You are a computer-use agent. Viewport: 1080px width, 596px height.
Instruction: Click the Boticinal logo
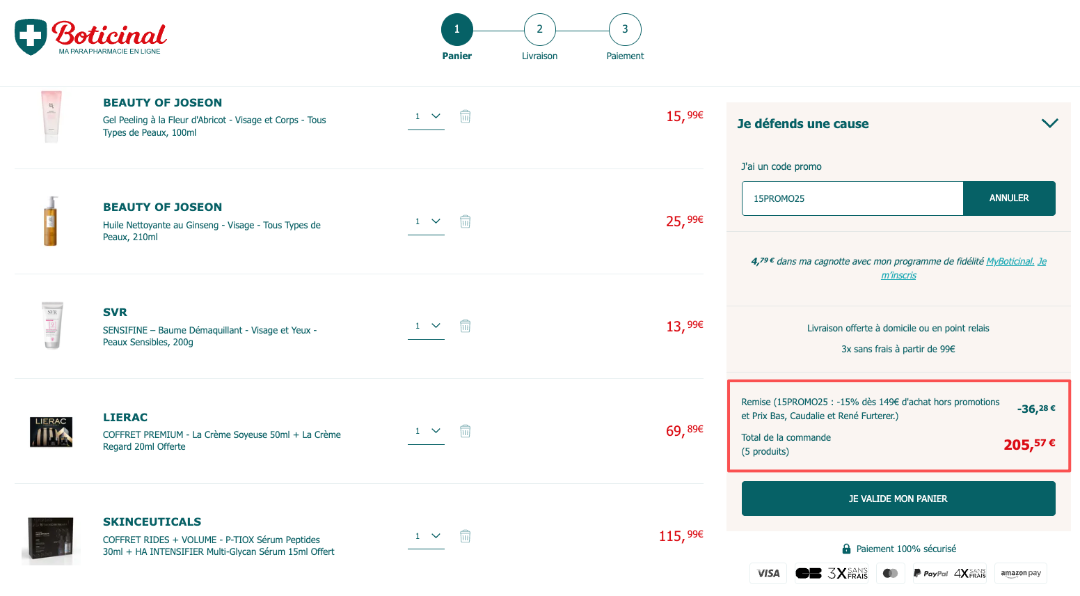coord(91,37)
